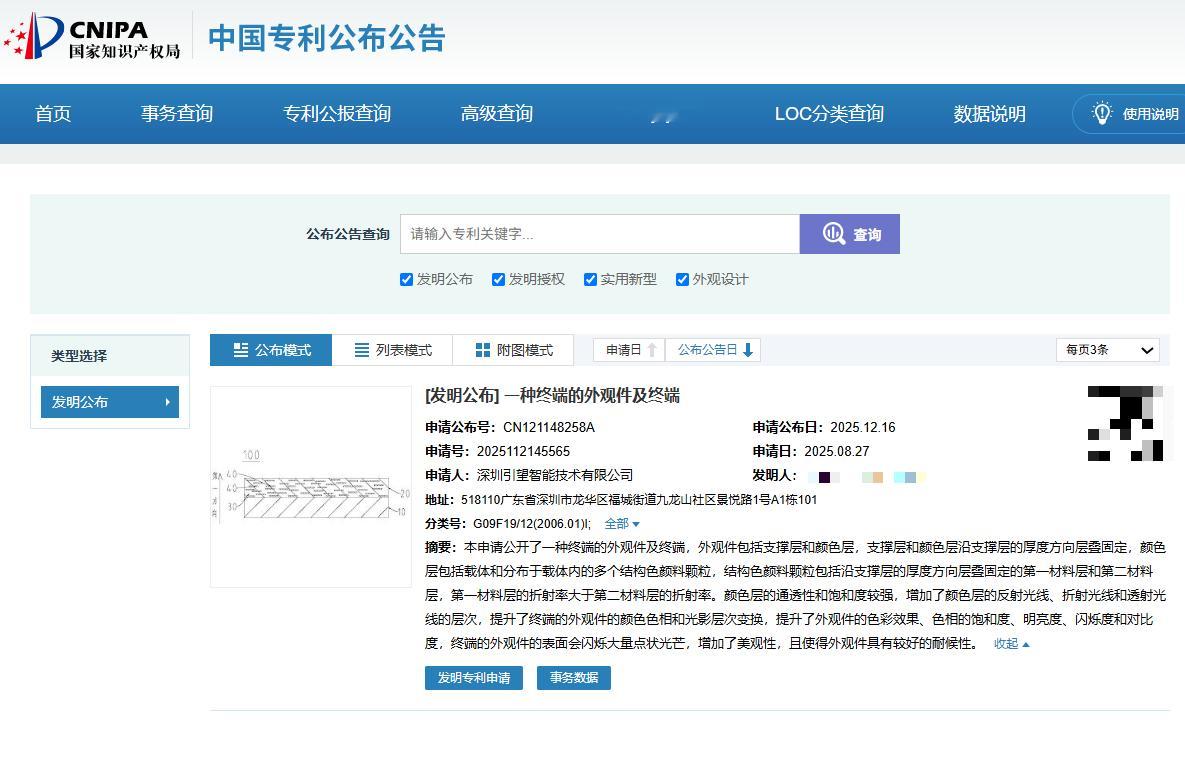Image resolution: width=1185 pixels, height=762 pixels.
Task: Toggle the 发明公布 checkbox
Action: point(406,280)
